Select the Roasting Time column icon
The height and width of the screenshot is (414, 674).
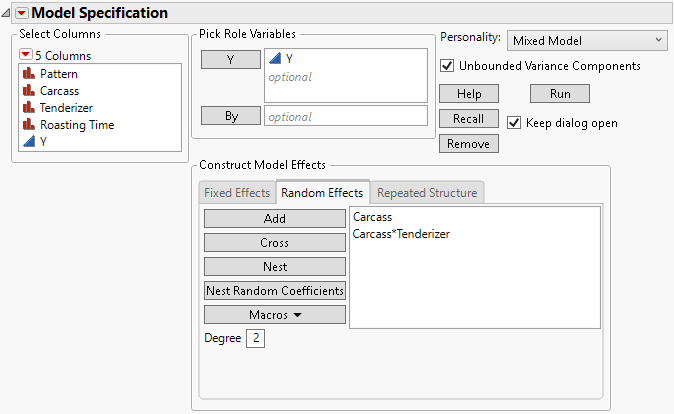coord(30,125)
